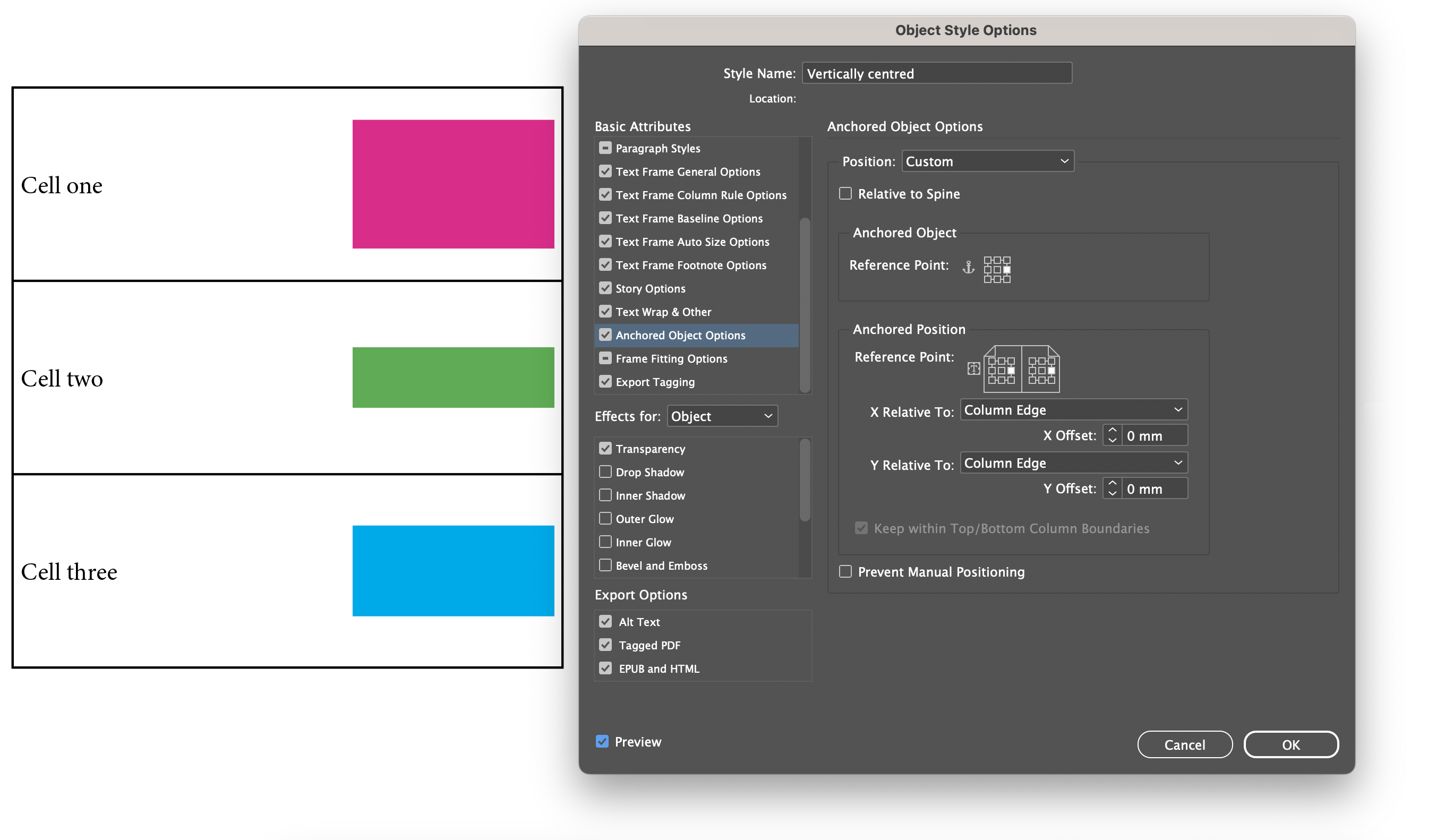Screen dimensions: 1436x840
Task: Select center reference point on left page proxy
Action: tap(1002, 371)
